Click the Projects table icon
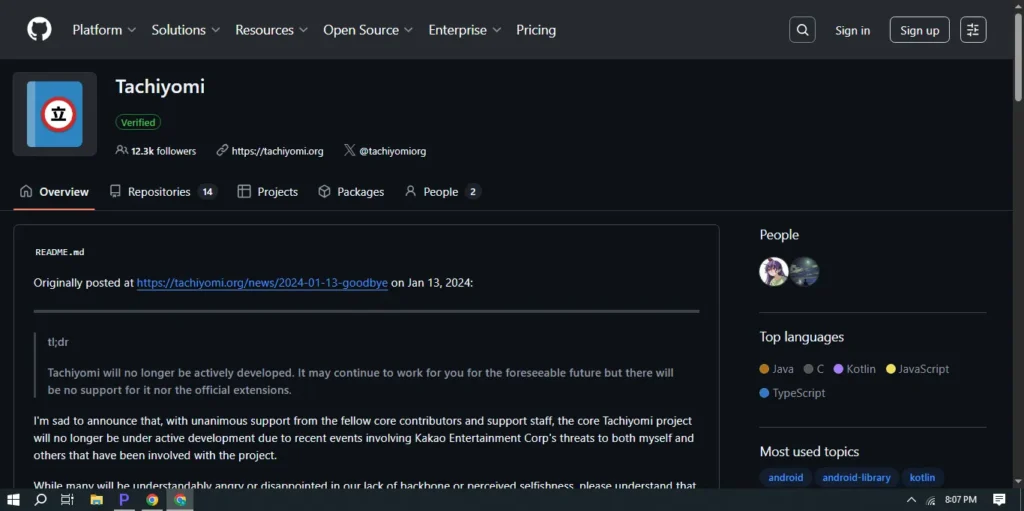Screen dimensions: 1024x511 click(x=244, y=191)
